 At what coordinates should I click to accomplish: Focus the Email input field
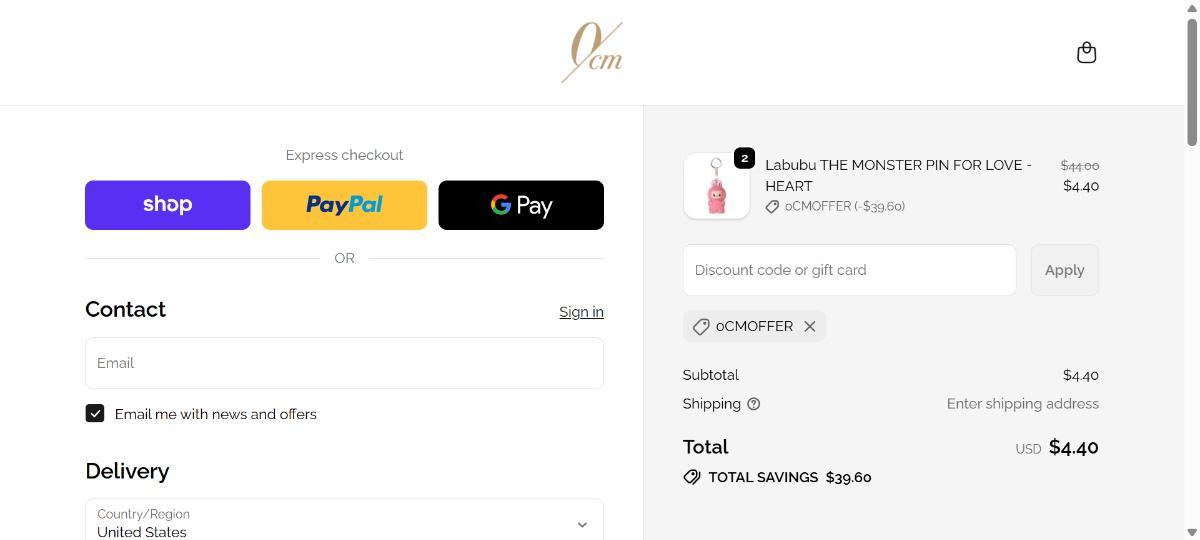(344, 363)
